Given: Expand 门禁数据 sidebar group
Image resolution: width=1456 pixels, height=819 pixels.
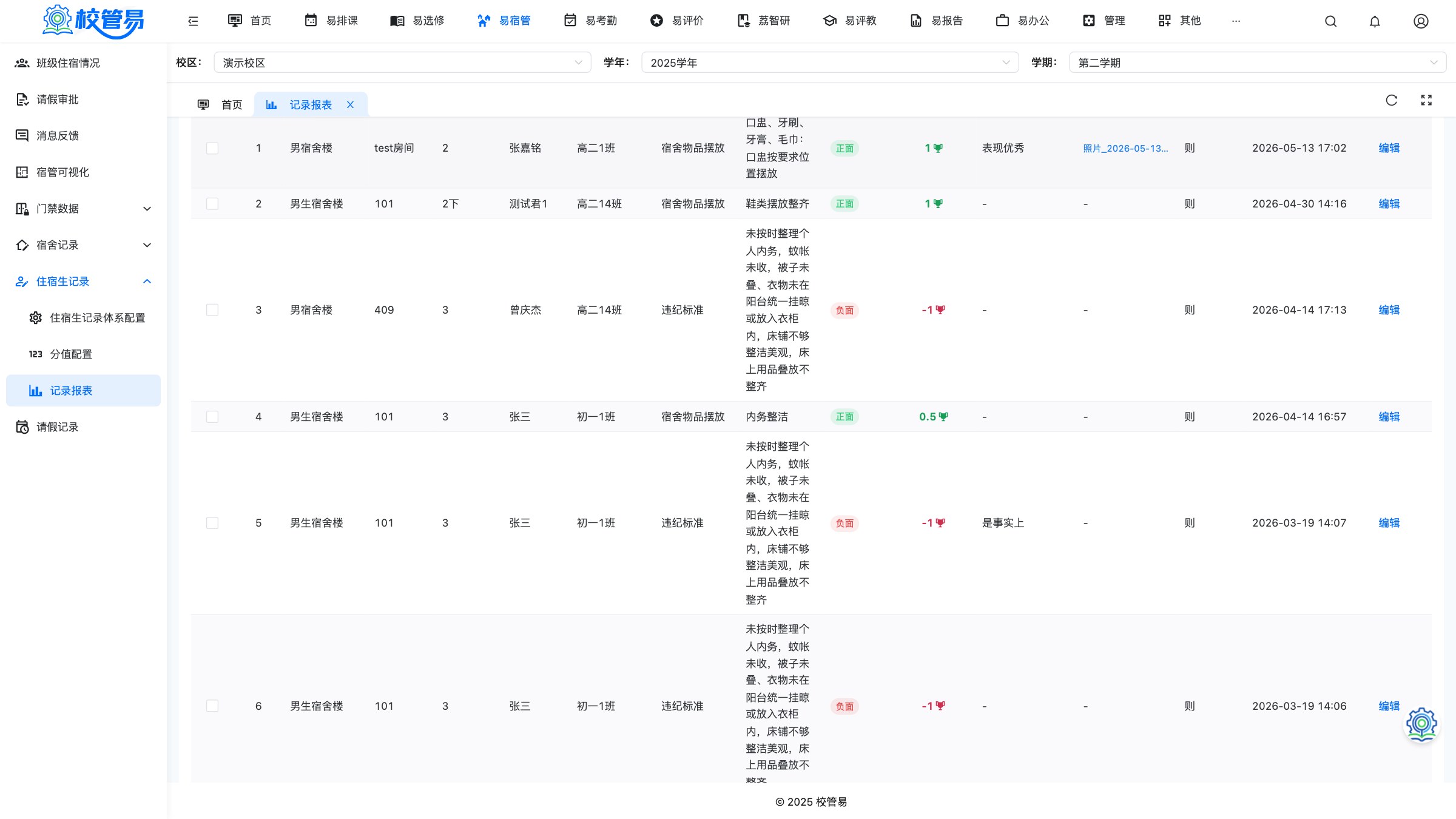Looking at the screenshot, I should coord(83,209).
